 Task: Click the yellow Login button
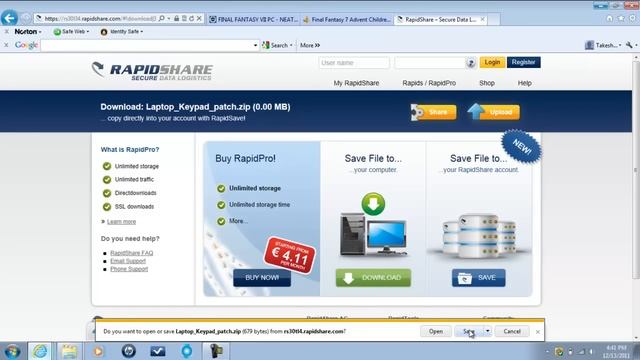click(x=492, y=62)
